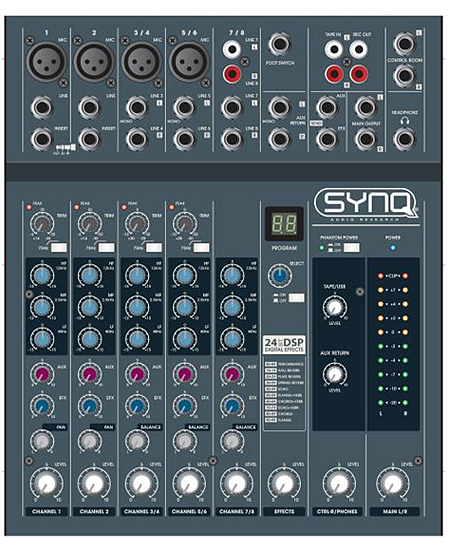
Task: Click the red LINE 8 RCA connector
Action: click(232, 74)
